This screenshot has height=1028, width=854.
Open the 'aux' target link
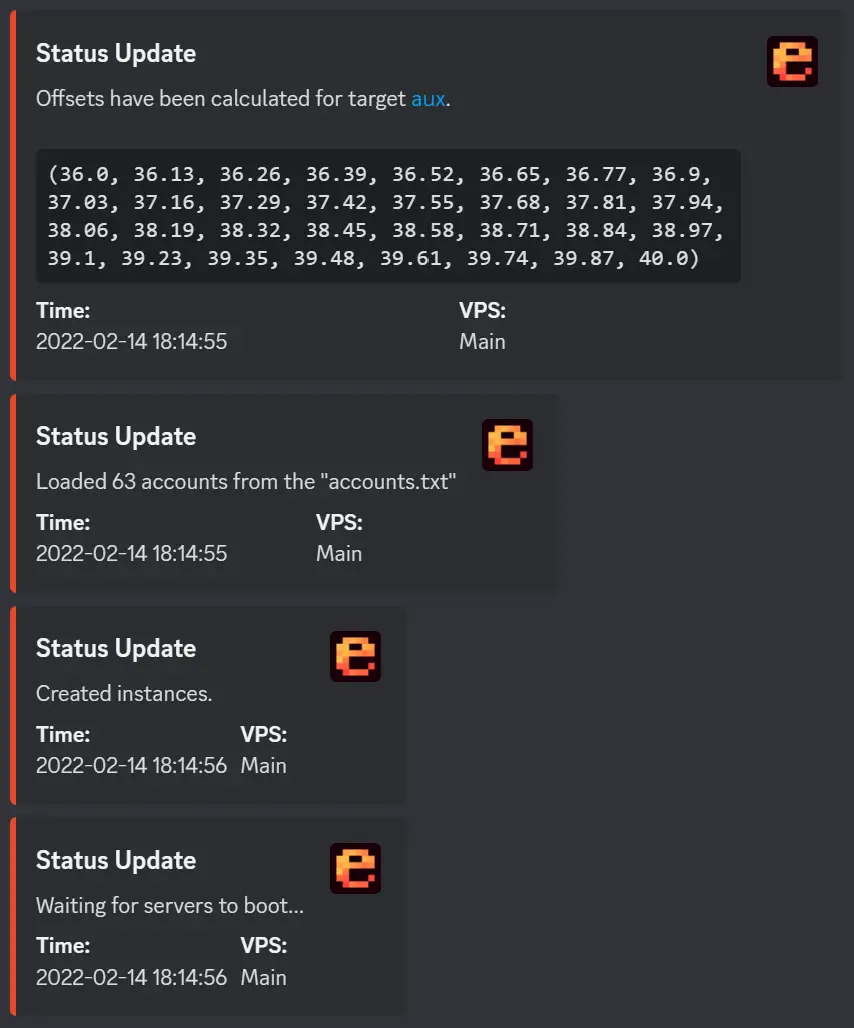point(428,99)
